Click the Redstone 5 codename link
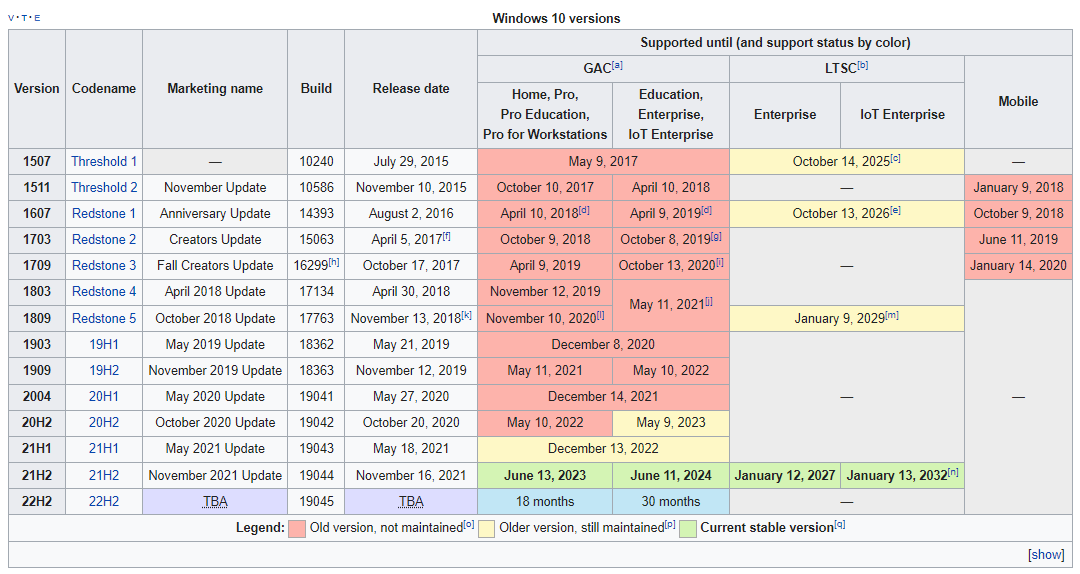This screenshot has width=1080, height=574. [x=104, y=318]
